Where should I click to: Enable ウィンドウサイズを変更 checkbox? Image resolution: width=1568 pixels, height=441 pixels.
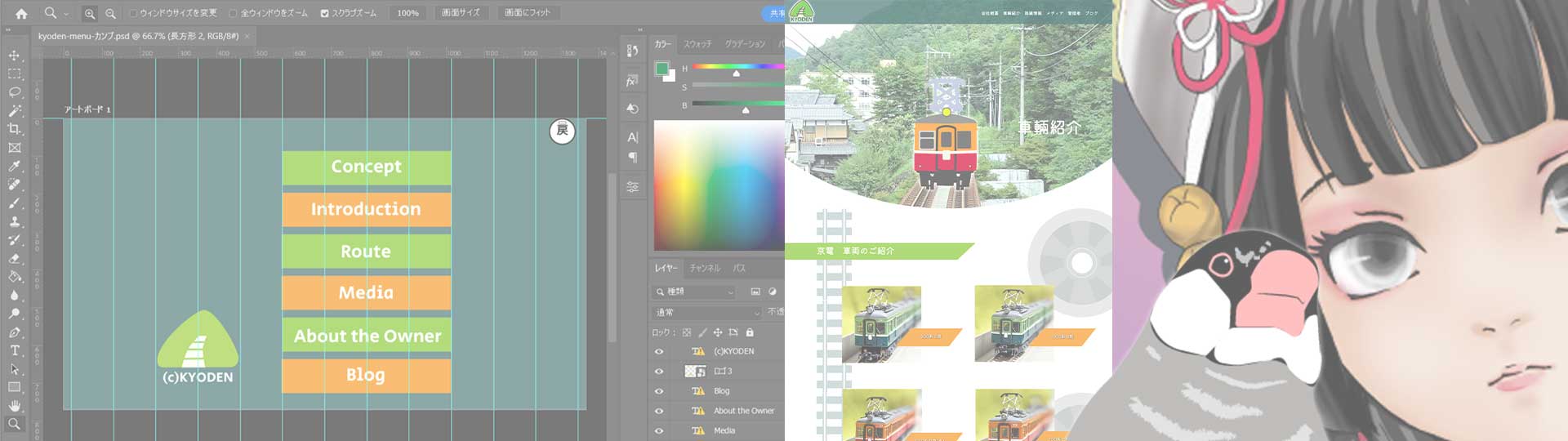coord(133,13)
